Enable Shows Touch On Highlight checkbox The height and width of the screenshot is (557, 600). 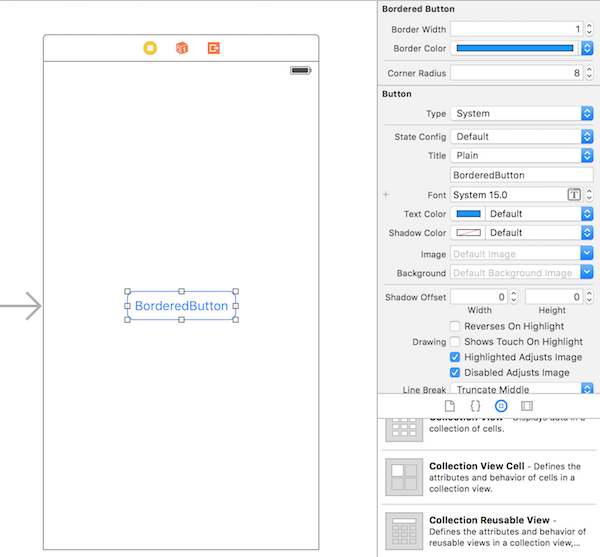tap(455, 342)
